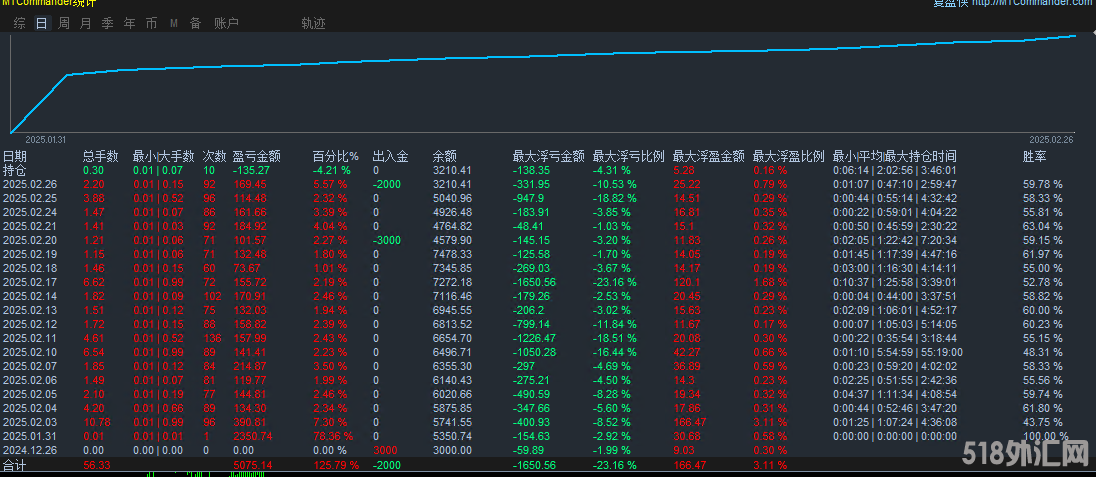The width and height of the screenshot is (1096, 477).
Task: Click the balance value 7478.33
Action: (x=452, y=254)
